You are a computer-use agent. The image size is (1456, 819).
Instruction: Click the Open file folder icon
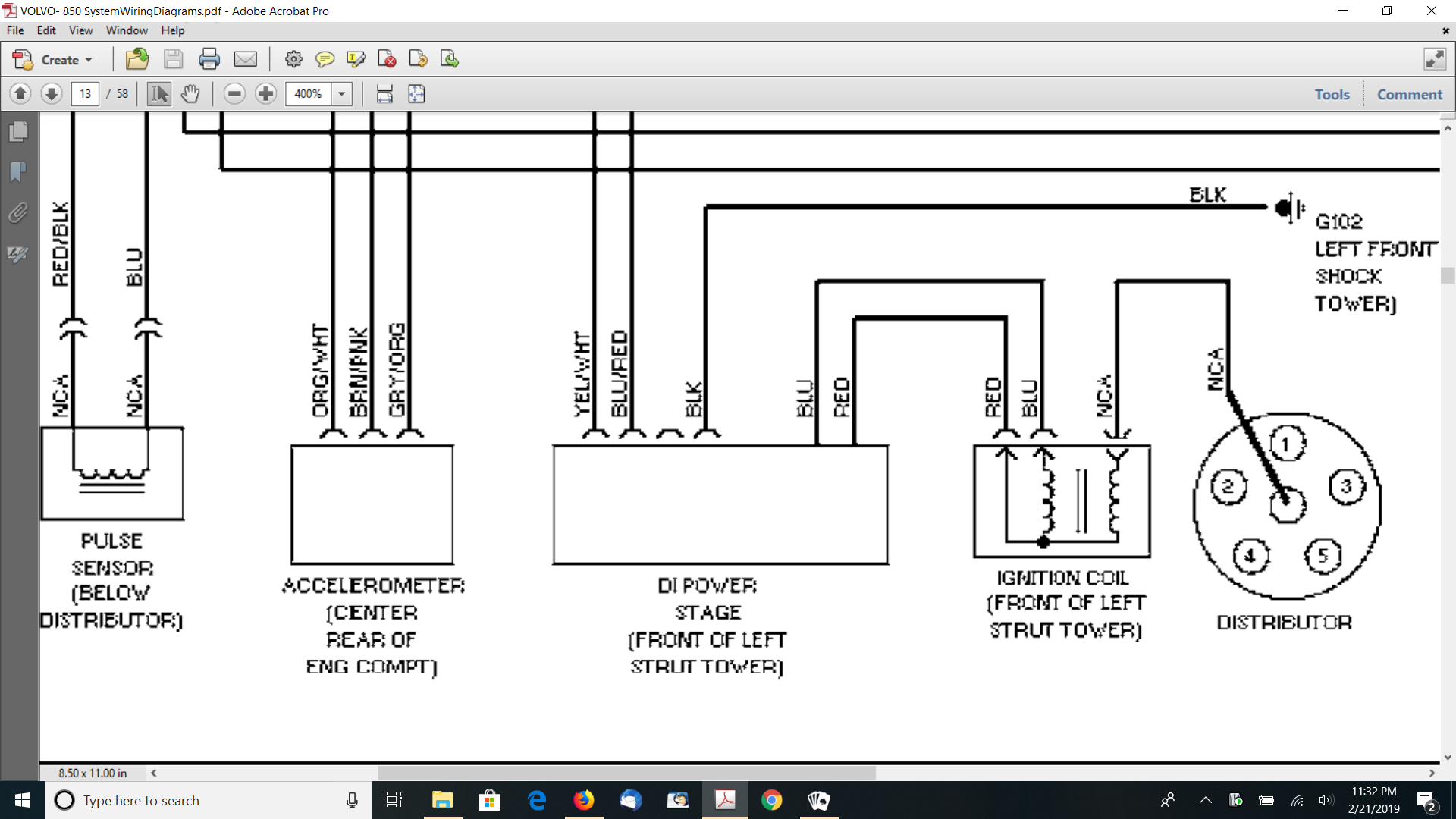point(137,59)
